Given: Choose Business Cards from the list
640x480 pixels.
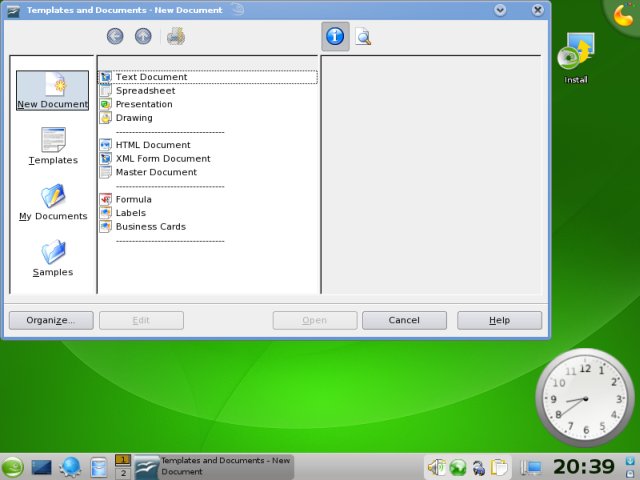Looking at the screenshot, I should click(x=149, y=226).
